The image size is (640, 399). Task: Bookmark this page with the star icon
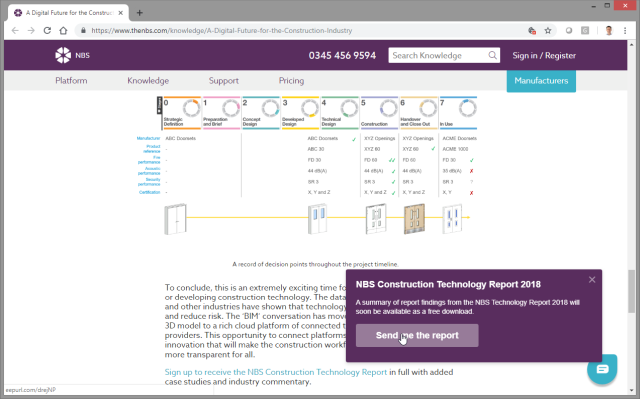548,31
